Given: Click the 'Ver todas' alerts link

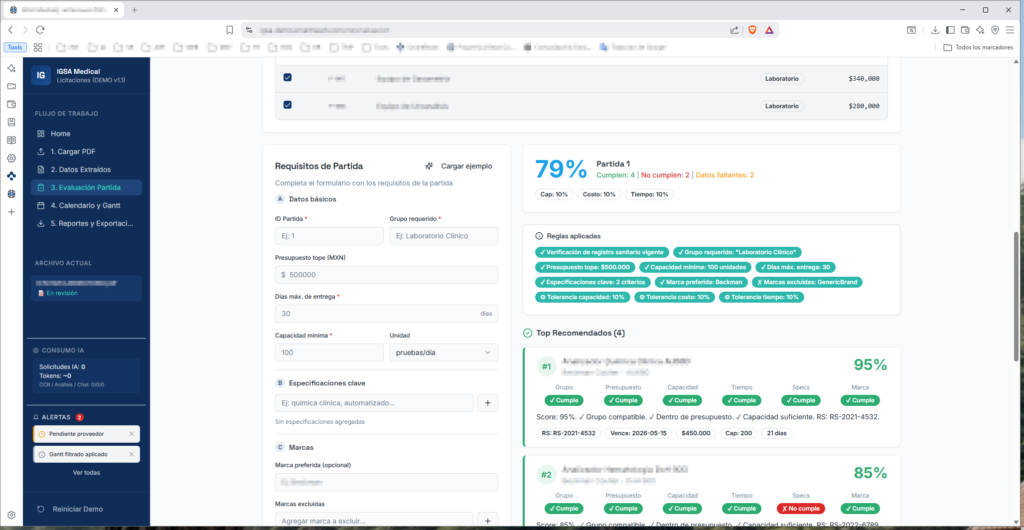Looking at the screenshot, I should click(x=86, y=472).
